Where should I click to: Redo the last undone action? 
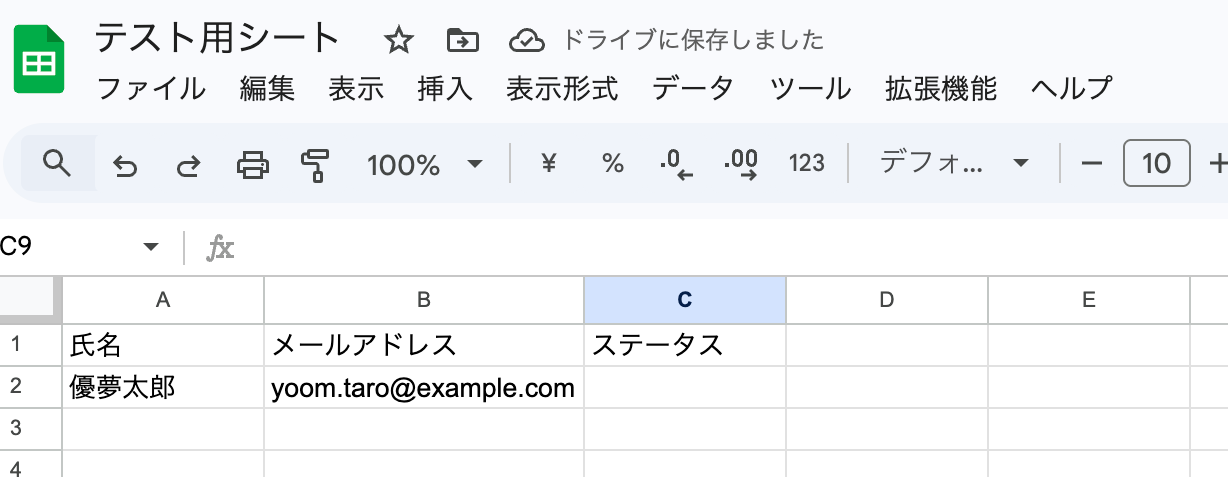[x=188, y=165]
